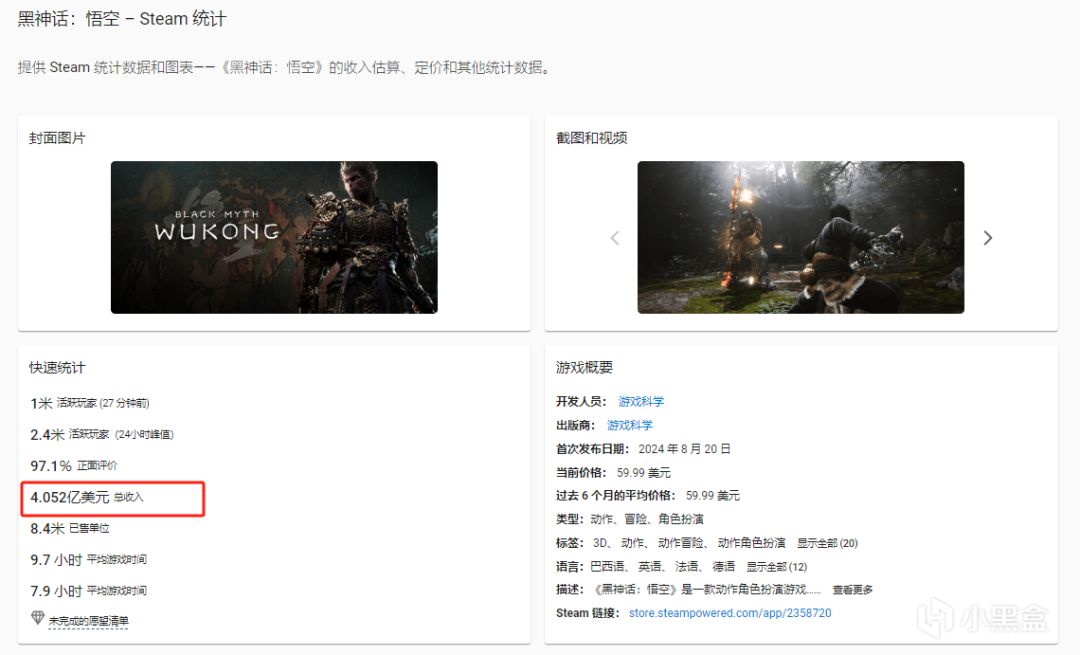The width and height of the screenshot is (1080, 655).
Task: Click the 2.4米 活跃玩家 24小时峰值 stat
Action: click(102, 435)
